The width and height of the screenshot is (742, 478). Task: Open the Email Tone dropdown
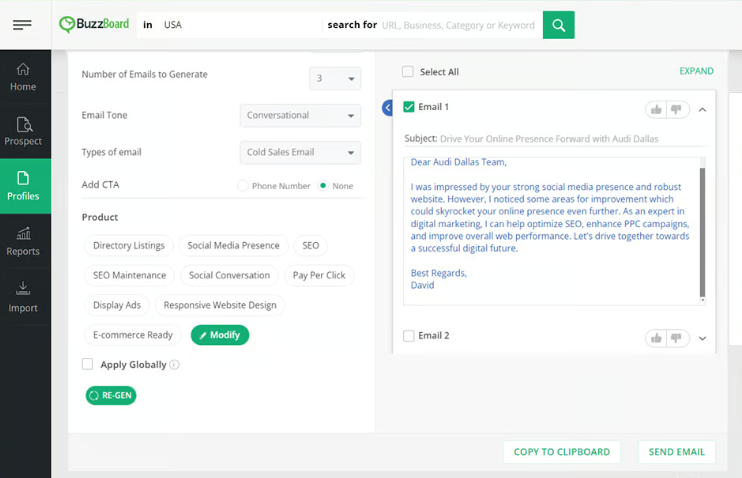300,115
